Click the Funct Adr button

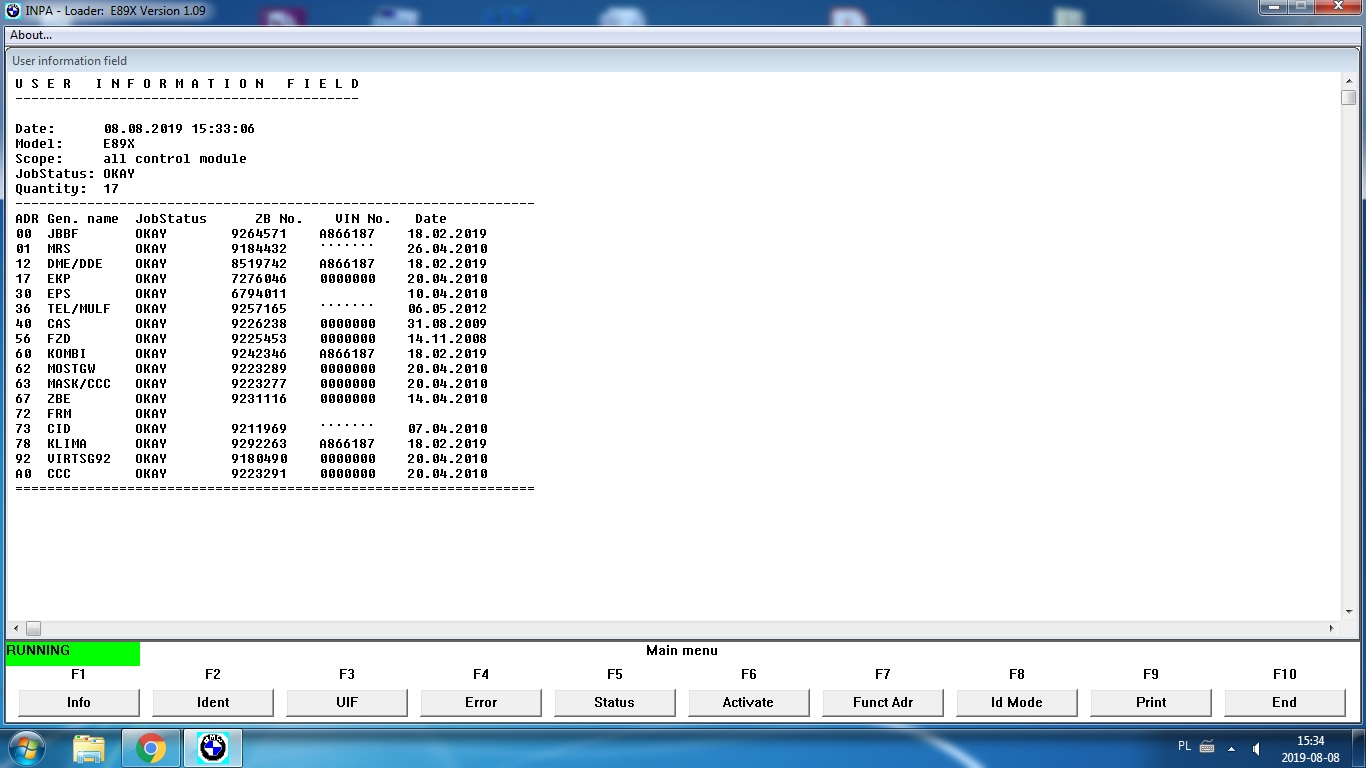click(883, 703)
